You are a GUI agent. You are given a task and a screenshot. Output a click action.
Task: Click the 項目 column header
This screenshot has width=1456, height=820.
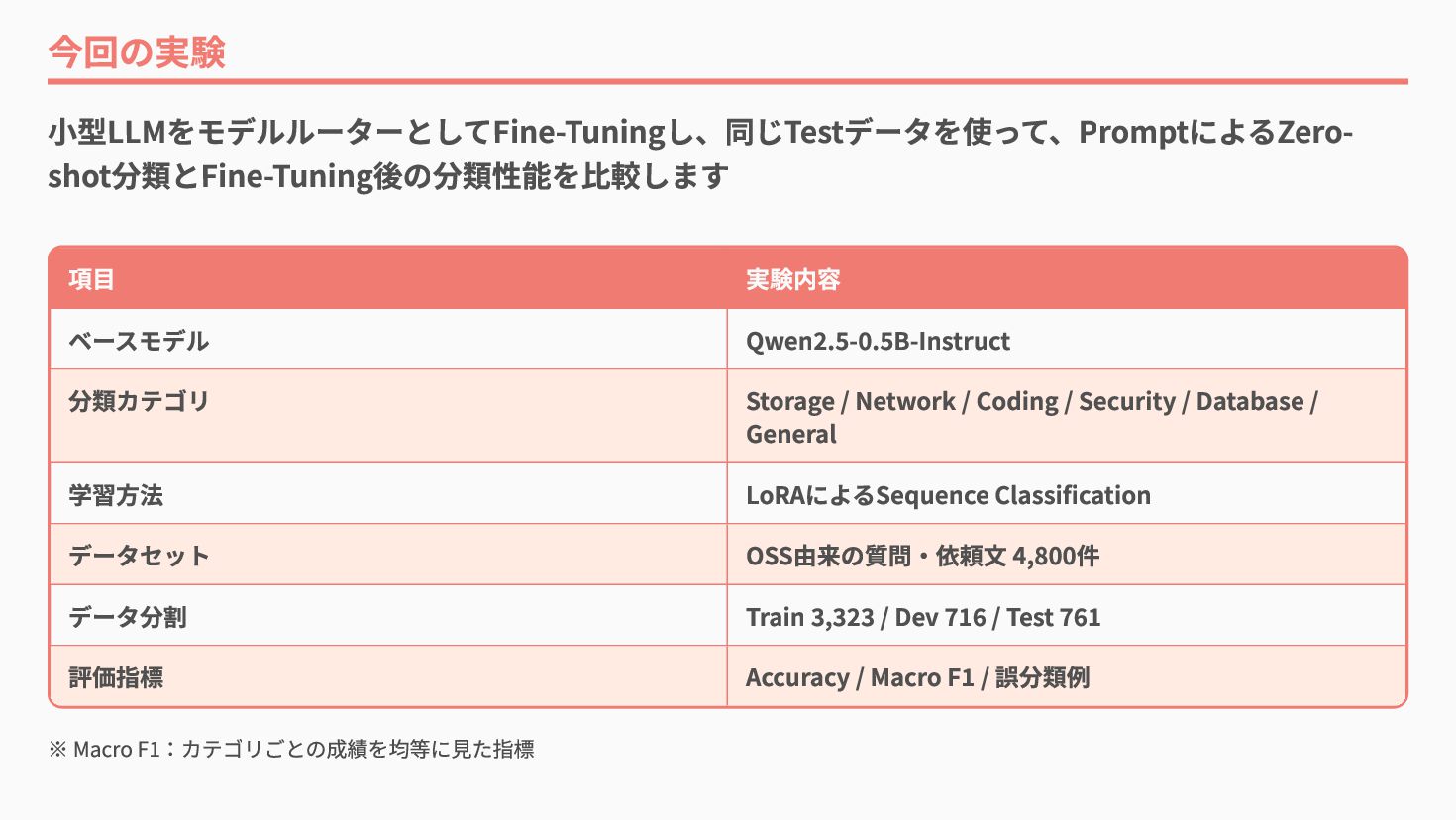tap(92, 279)
